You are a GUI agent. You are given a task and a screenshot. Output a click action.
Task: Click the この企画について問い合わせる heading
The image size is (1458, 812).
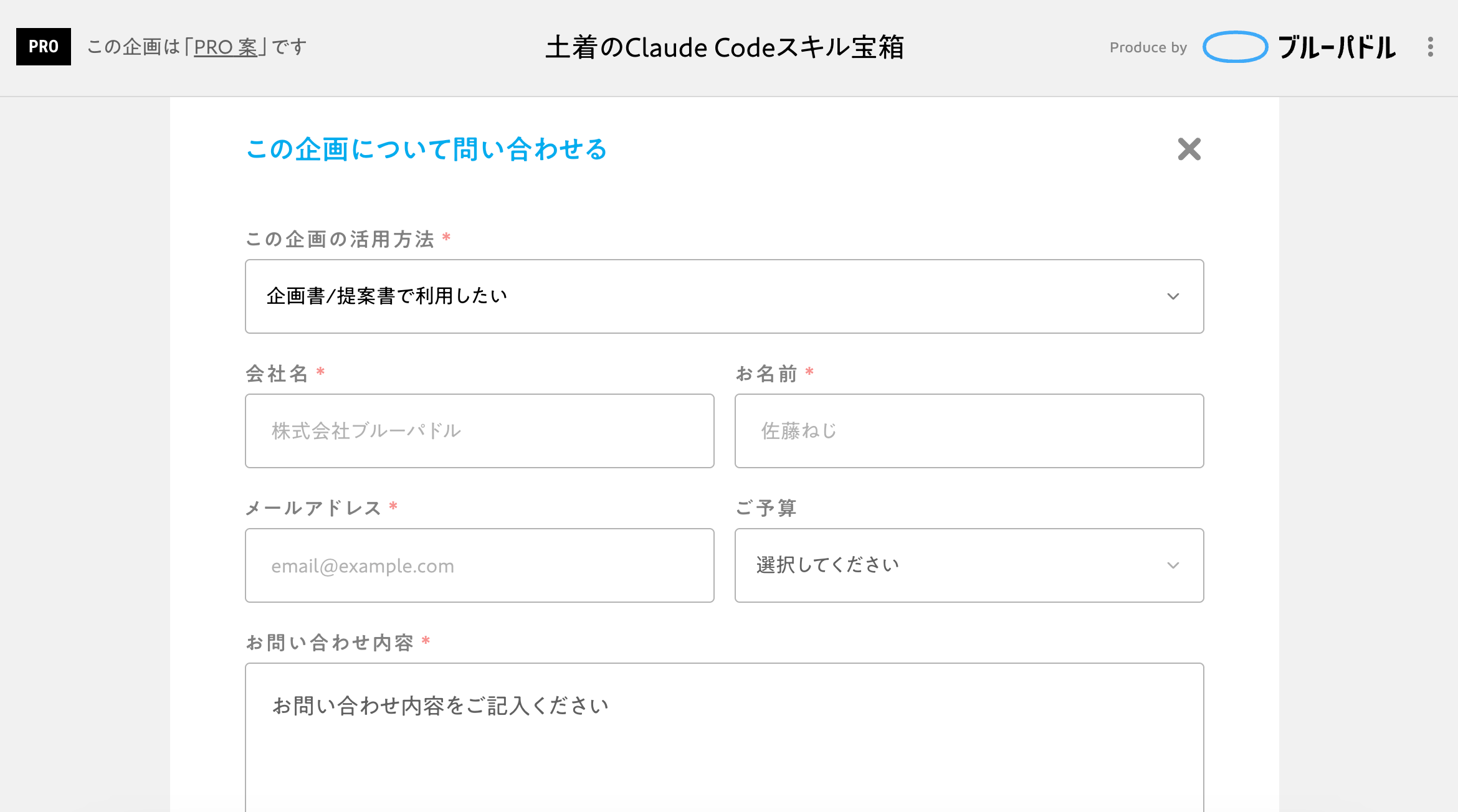click(426, 149)
